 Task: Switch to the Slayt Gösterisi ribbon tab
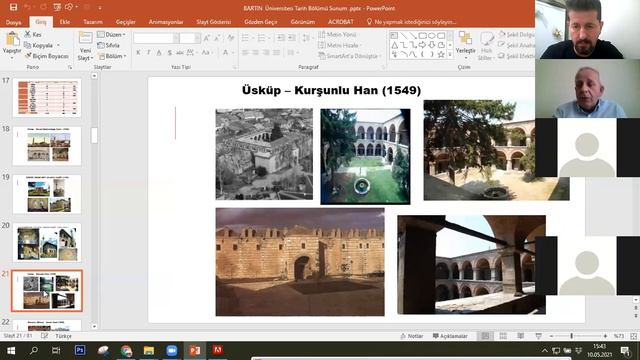[x=213, y=22]
